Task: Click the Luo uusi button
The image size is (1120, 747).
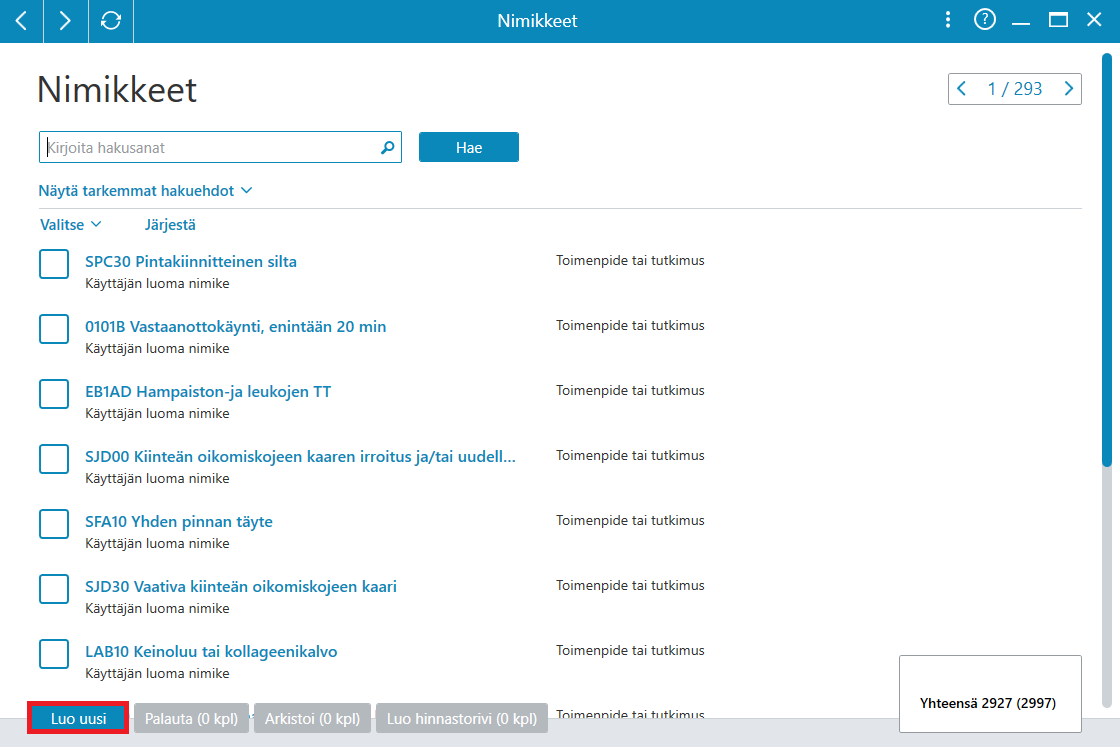Action: 79,718
